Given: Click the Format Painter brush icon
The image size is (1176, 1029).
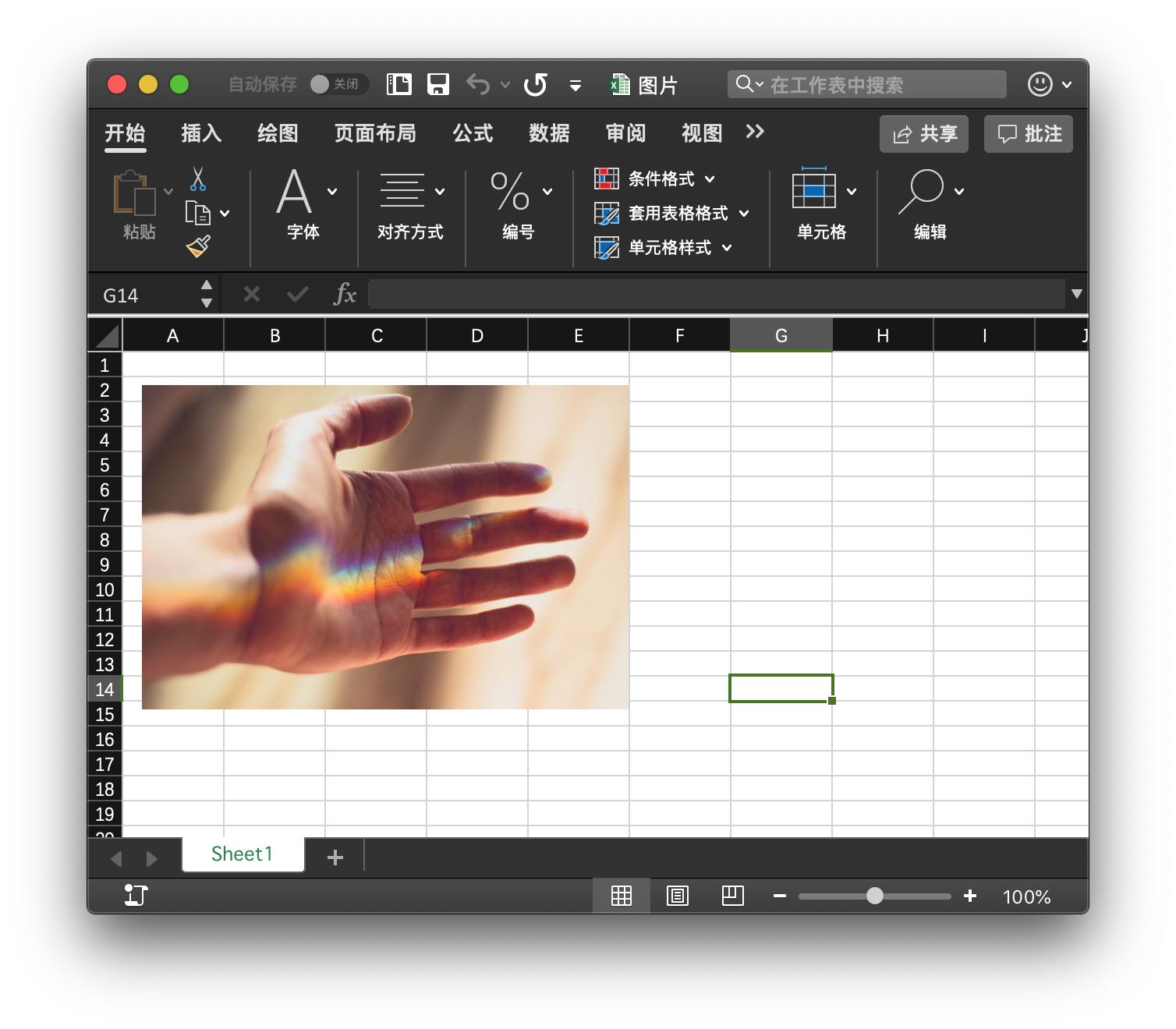Looking at the screenshot, I should tap(198, 247).
